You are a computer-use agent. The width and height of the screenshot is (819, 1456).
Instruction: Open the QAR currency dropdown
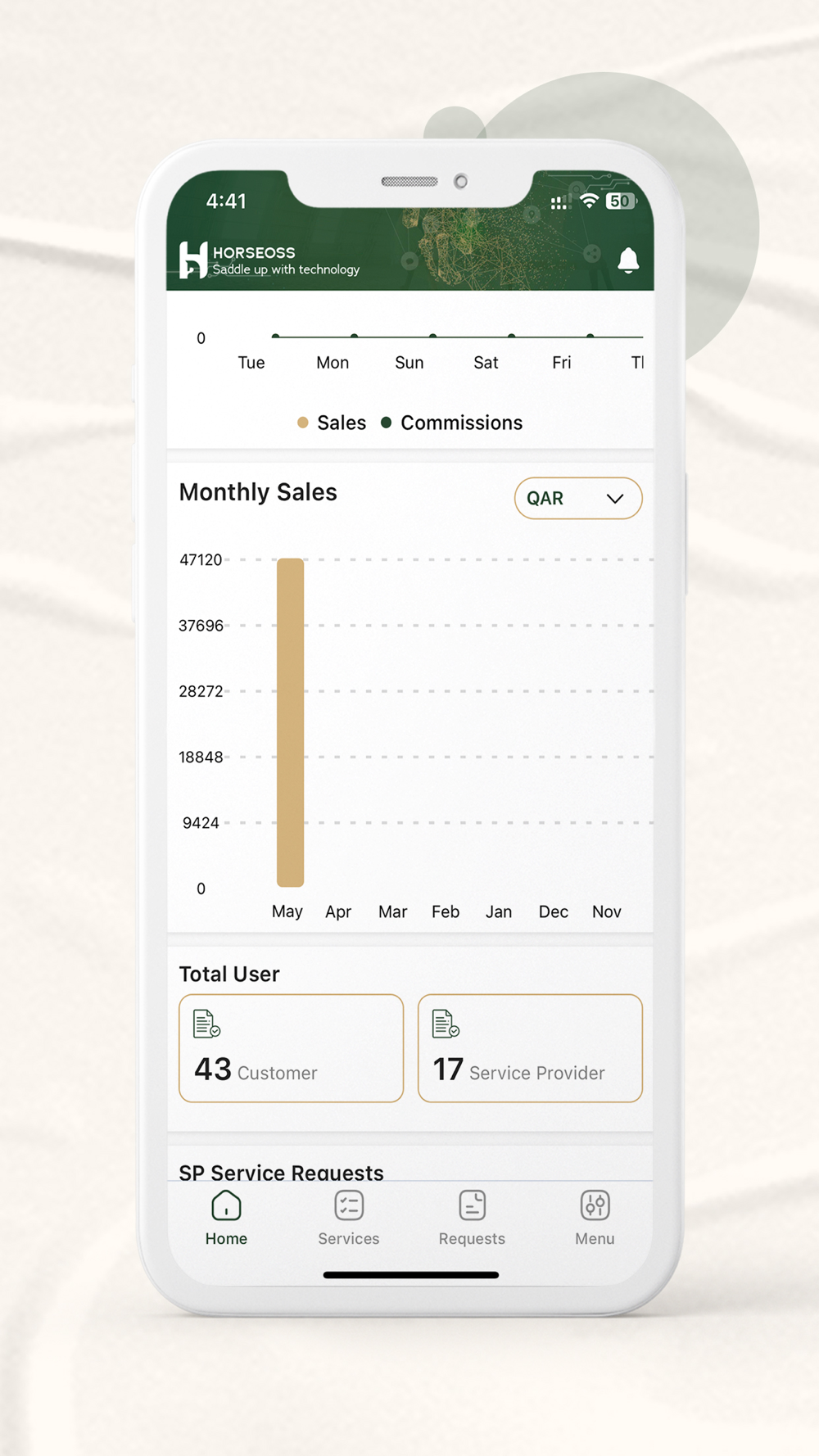(x=577, y=498)
